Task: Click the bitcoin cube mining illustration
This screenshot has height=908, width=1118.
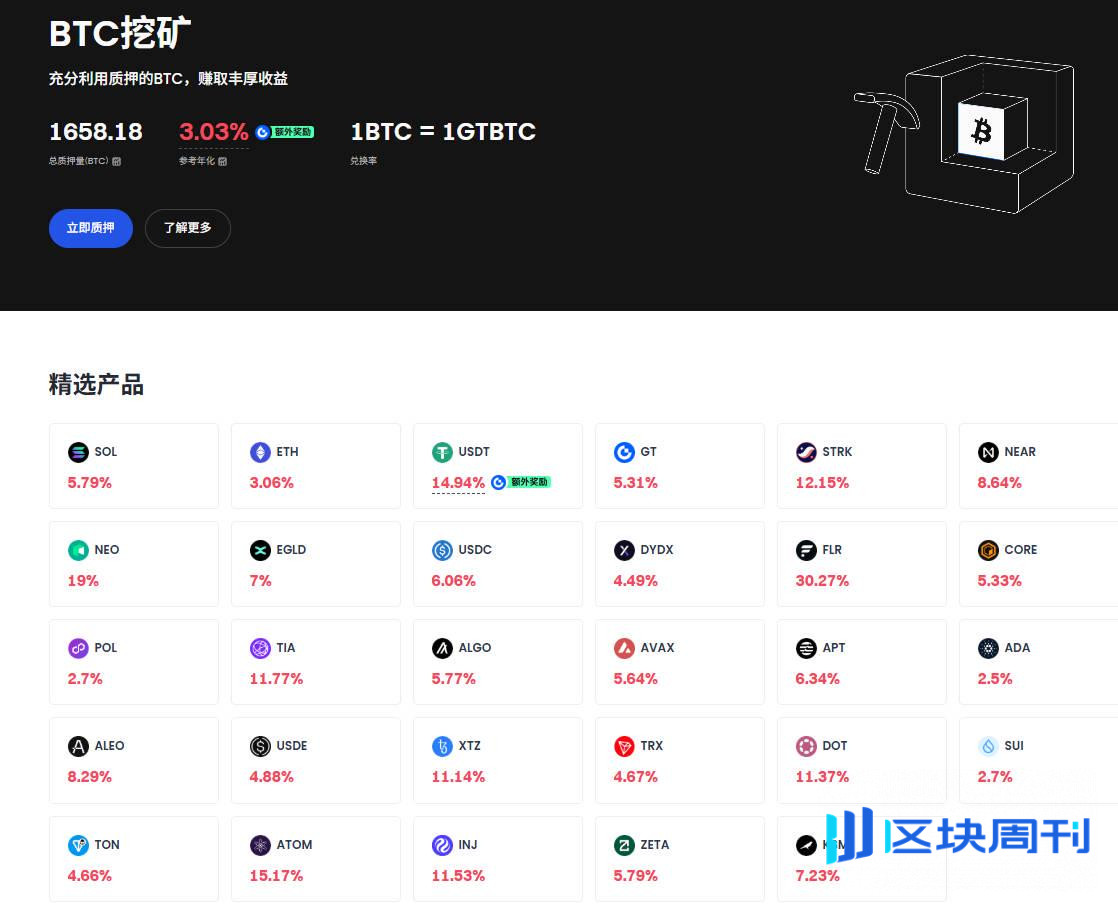Action: pyautogui.click(x=965, y=133)
